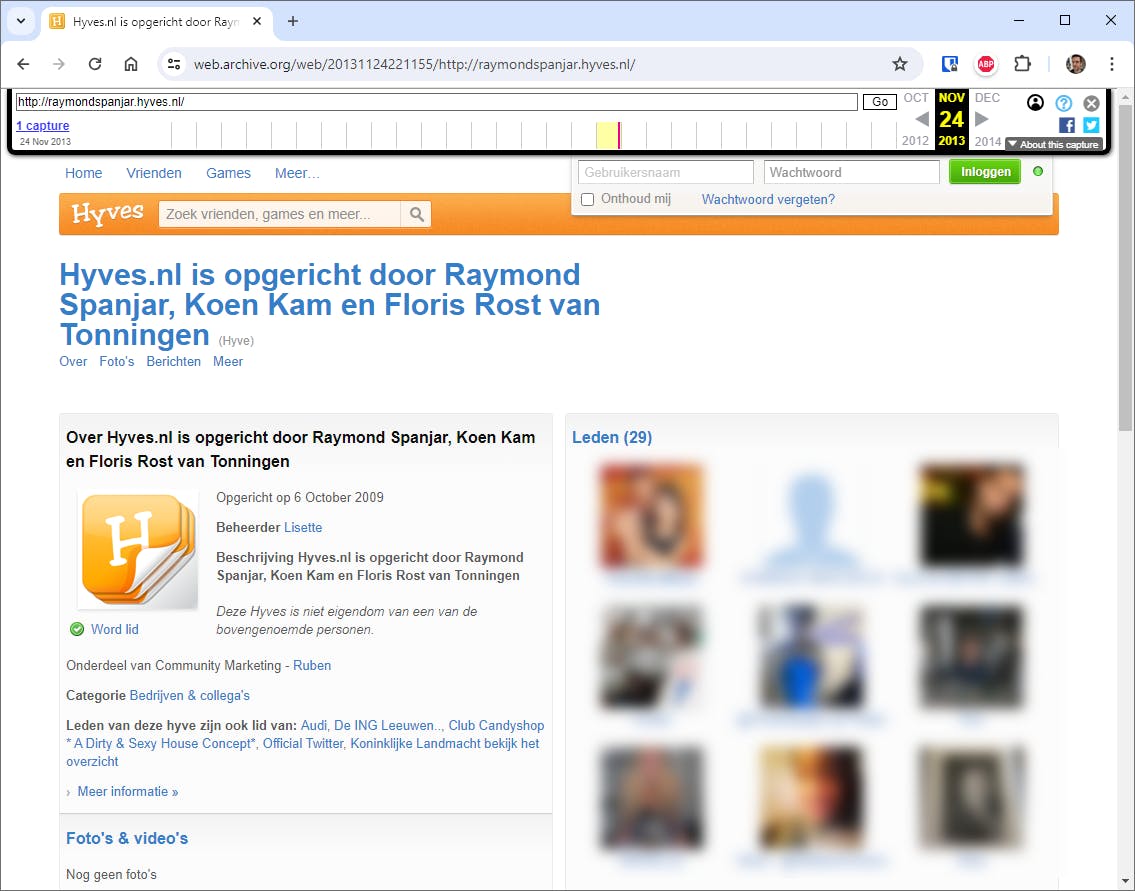Open the blue shield extension icon
Viewport: 1135px width, 891px height.
pyautogui.click(x=950, y=64)
